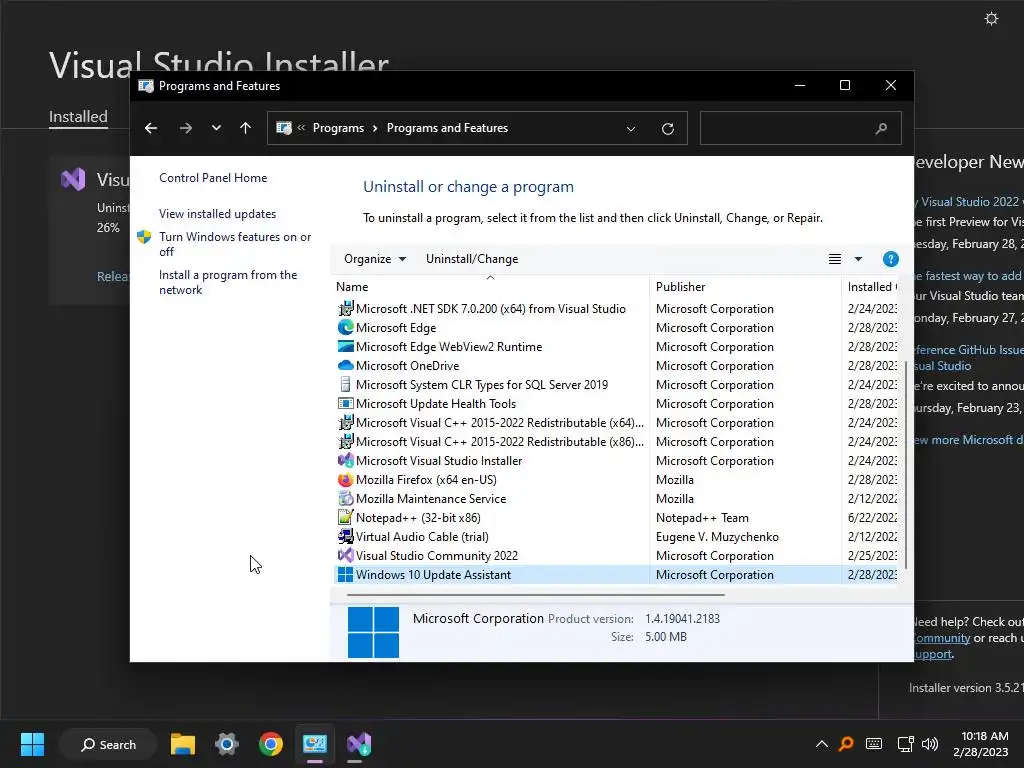The width and height of the screenshot is (1024, 768).
Task: Sort list by Publisher column
Action: click(x=745, y=286)
